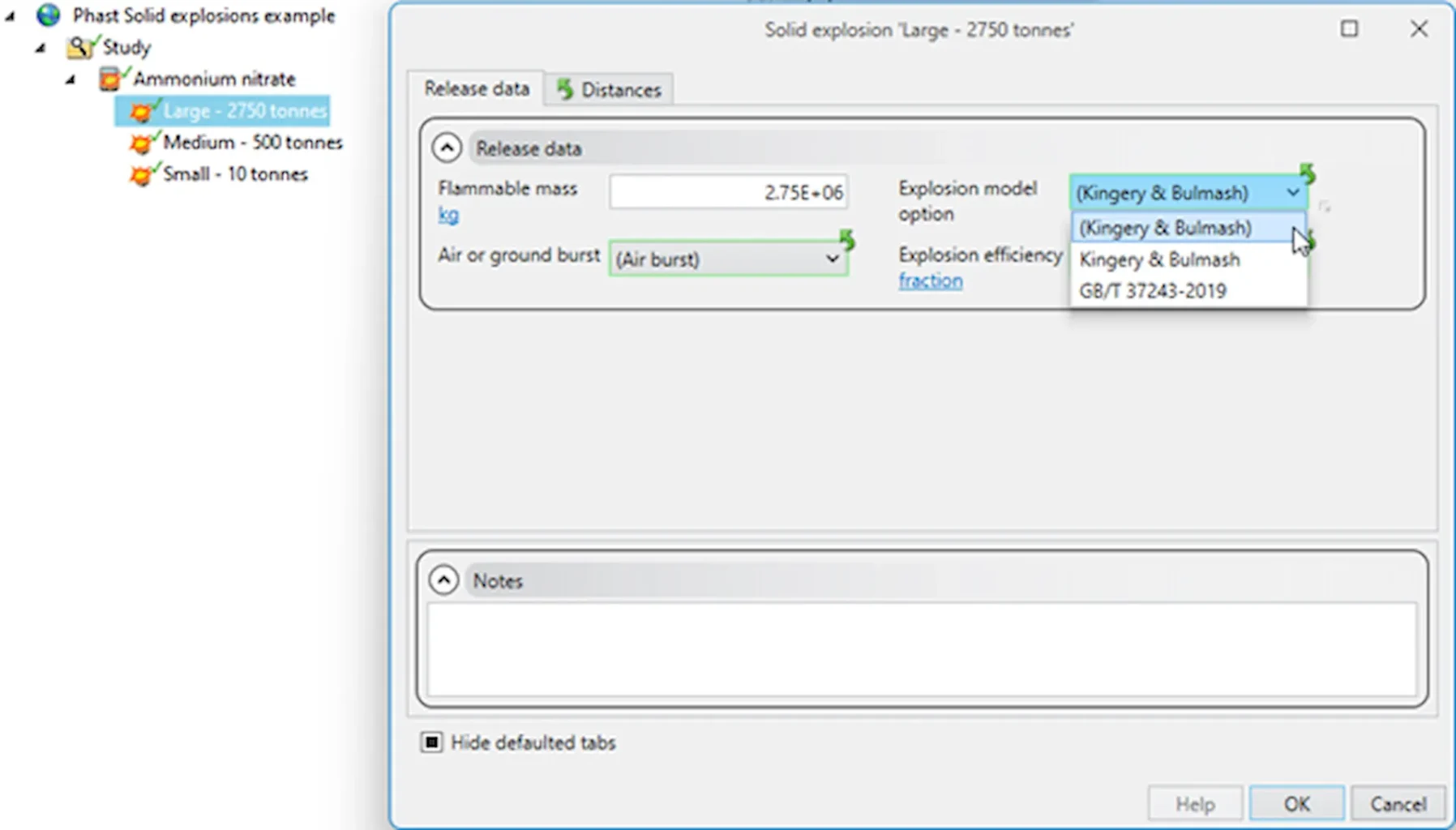Viewport: 1456px width, 830px height.
Task: Click the Explosion efficiency label
Action: pyautogui.click(x=980, y=255)
